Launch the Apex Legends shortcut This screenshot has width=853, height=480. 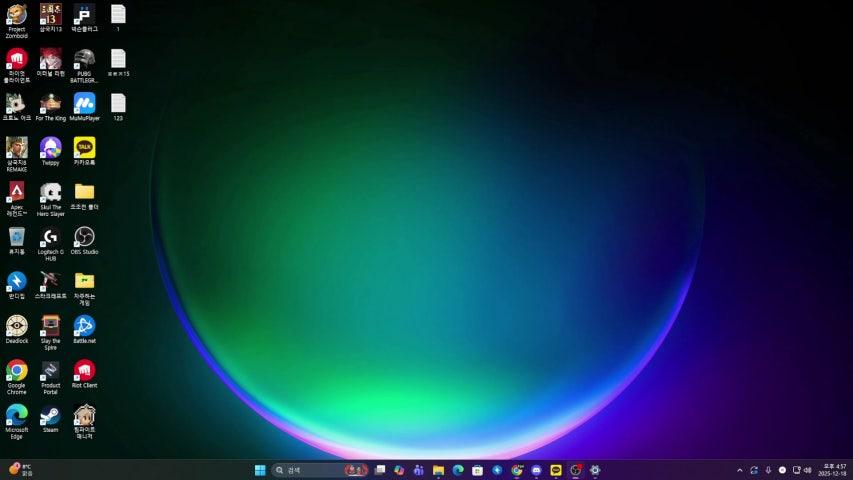point(17,199)
